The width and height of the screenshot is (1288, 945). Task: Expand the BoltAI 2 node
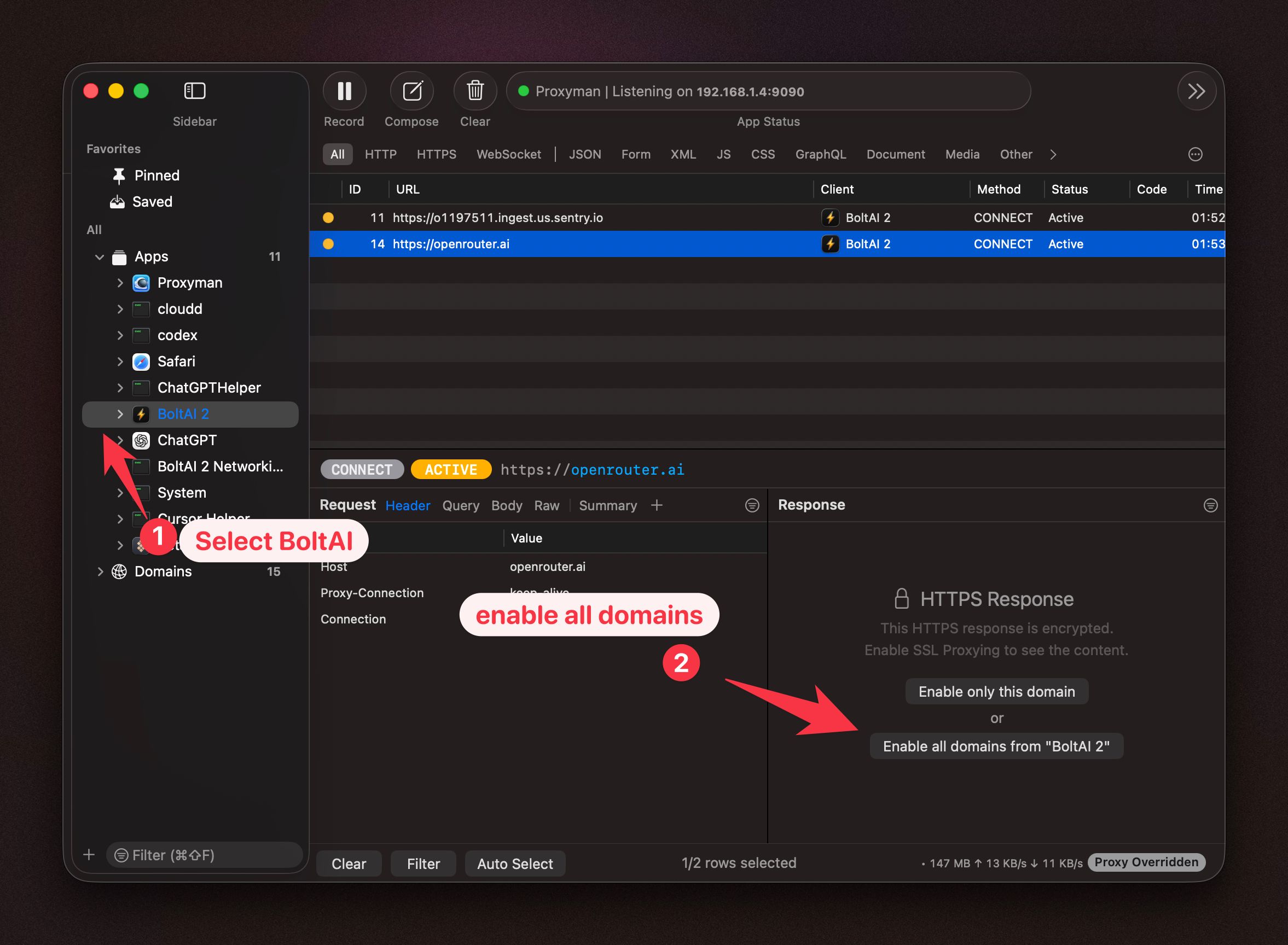click(x=120, y=414)
